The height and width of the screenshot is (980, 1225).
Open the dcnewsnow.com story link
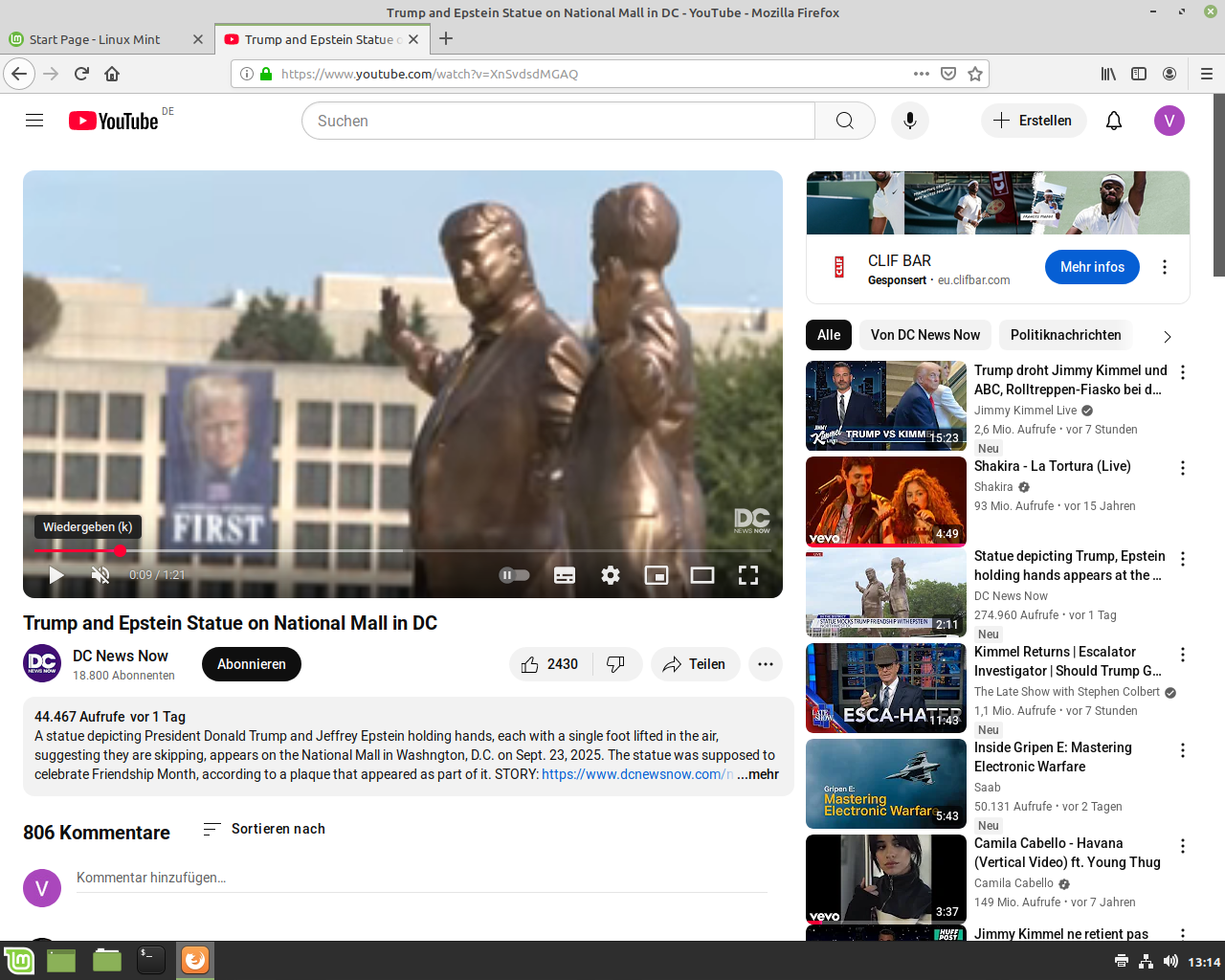coord(637,774)
